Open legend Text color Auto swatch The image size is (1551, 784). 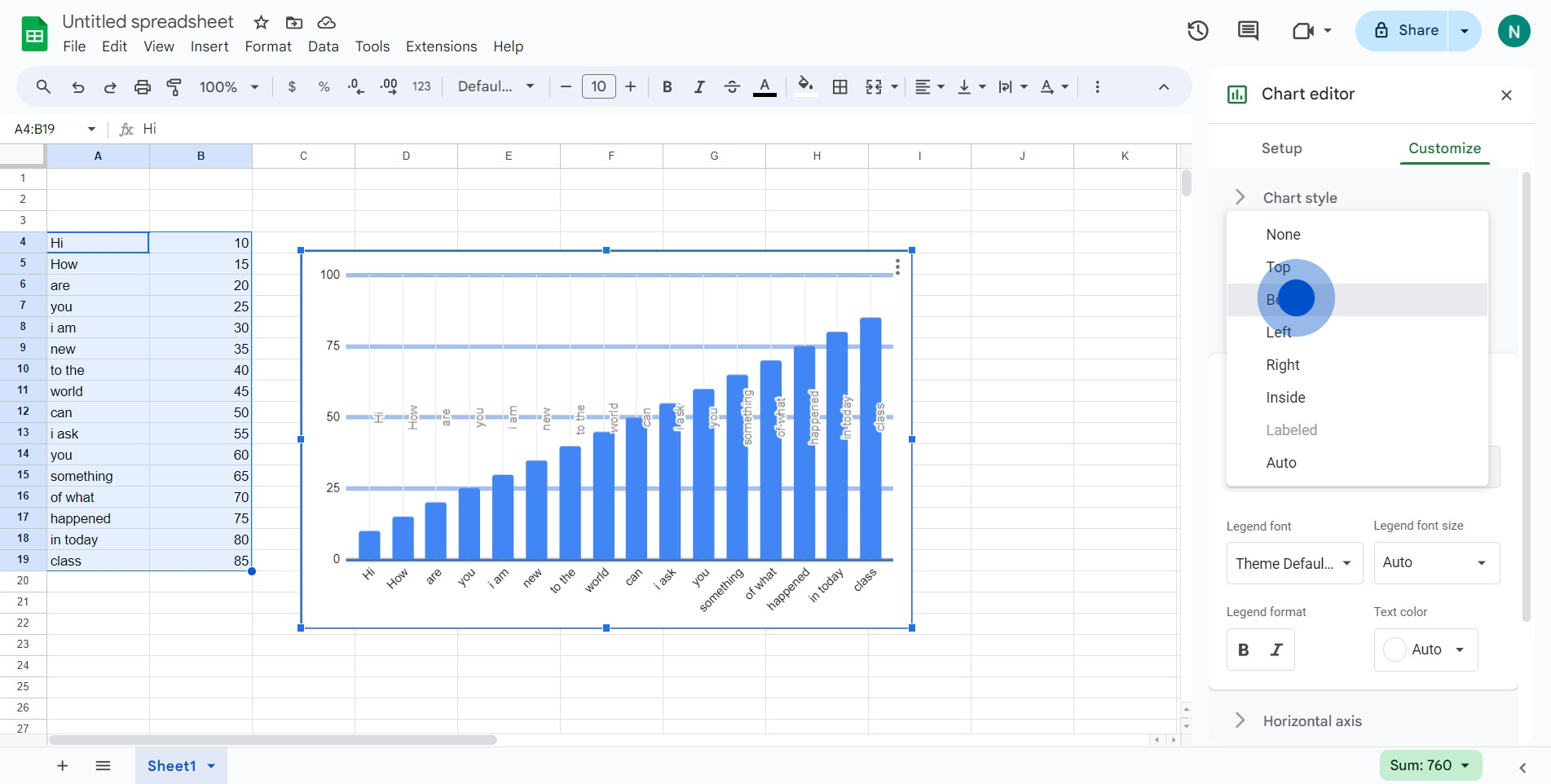[x=1425, y=650]
